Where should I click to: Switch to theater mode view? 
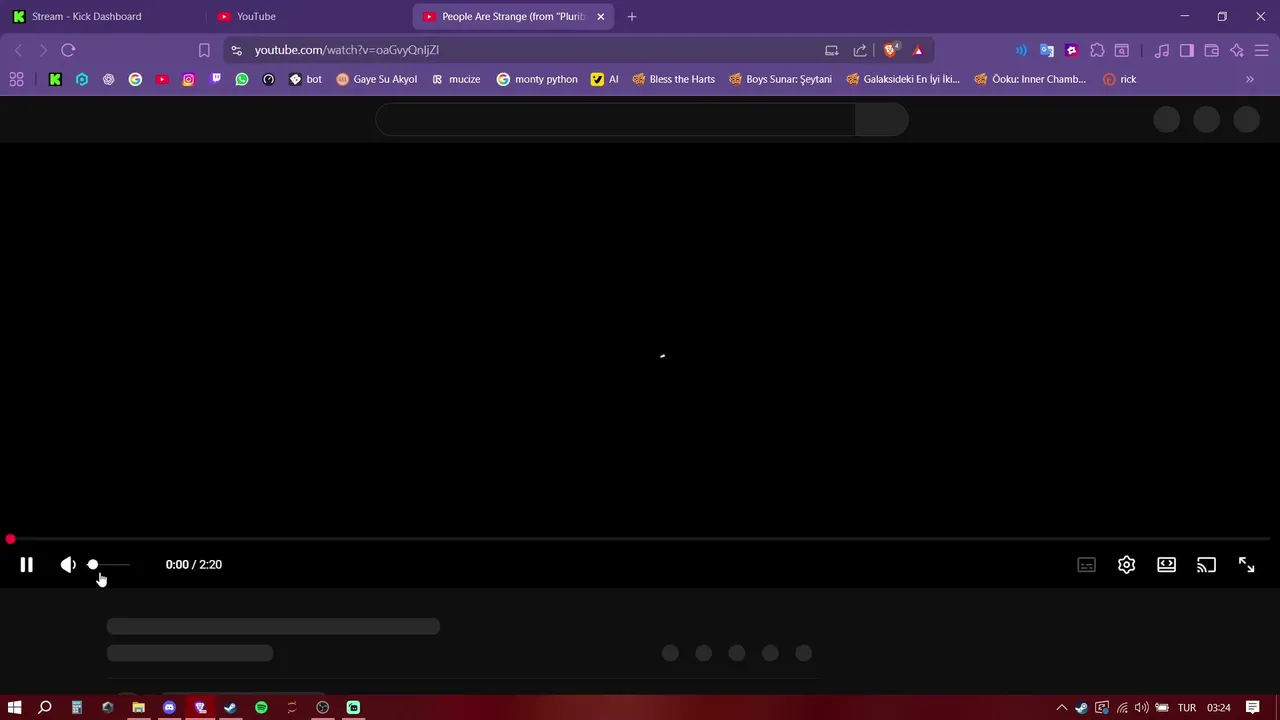point(1166,565)
